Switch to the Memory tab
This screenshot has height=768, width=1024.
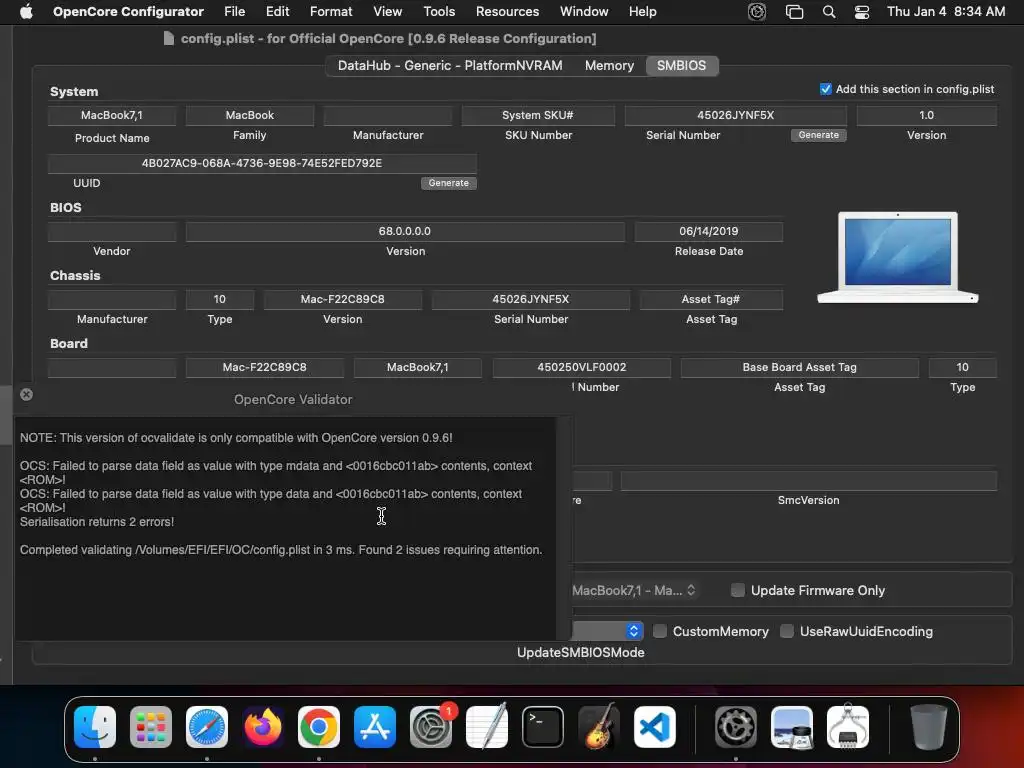[x=609, y=65]
